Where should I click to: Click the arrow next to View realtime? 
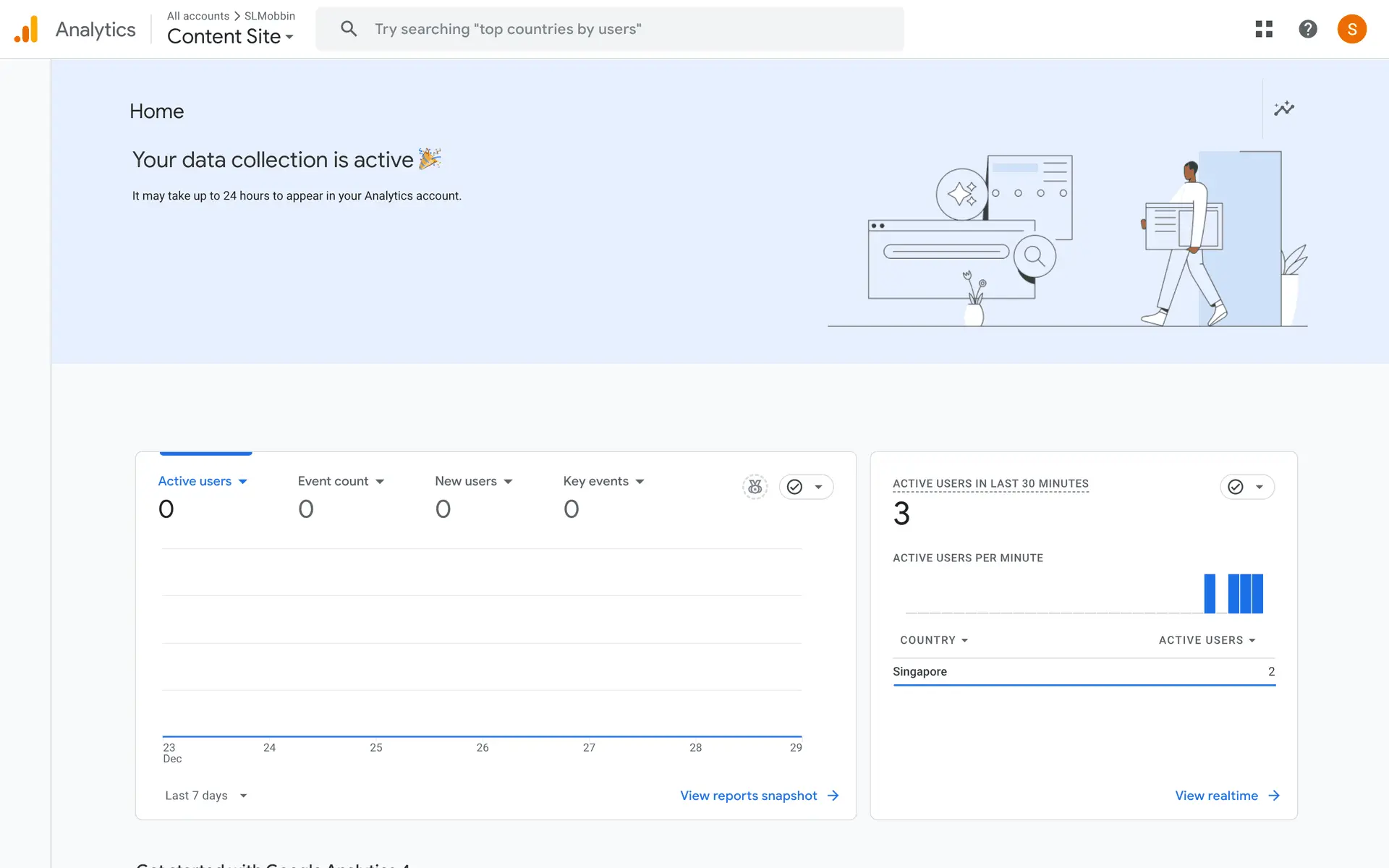click(x=1274, y=796)
